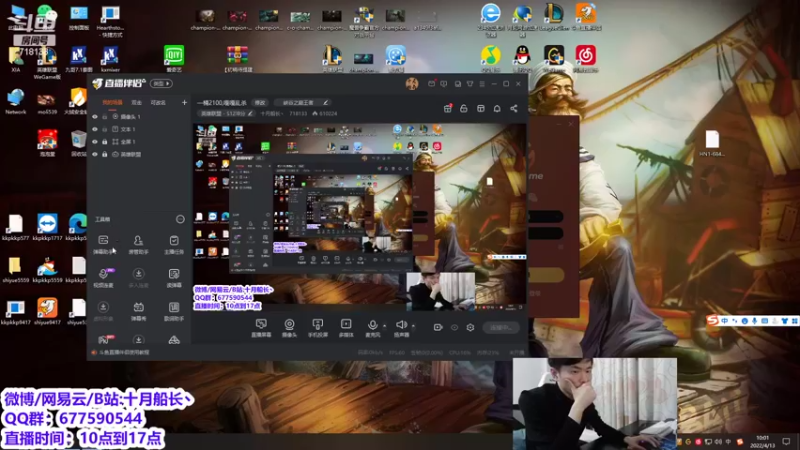Open the 房管助手 tool

pyautogui.click(x=138, y=244)
